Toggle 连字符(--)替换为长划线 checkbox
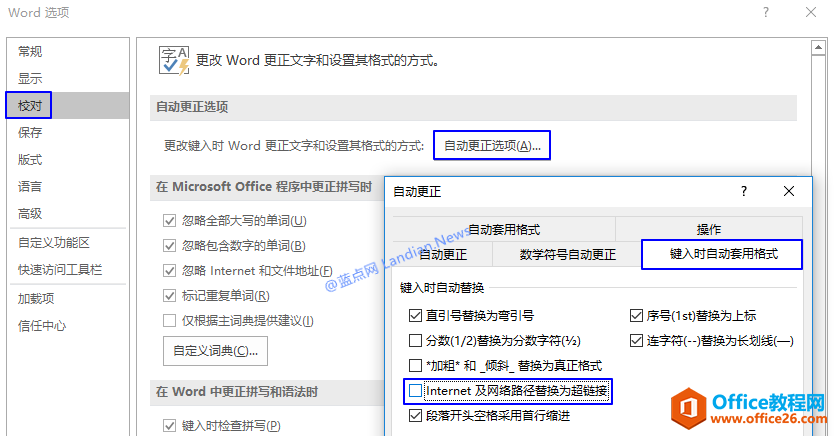The image size is (834, 436). coord(636,340)
